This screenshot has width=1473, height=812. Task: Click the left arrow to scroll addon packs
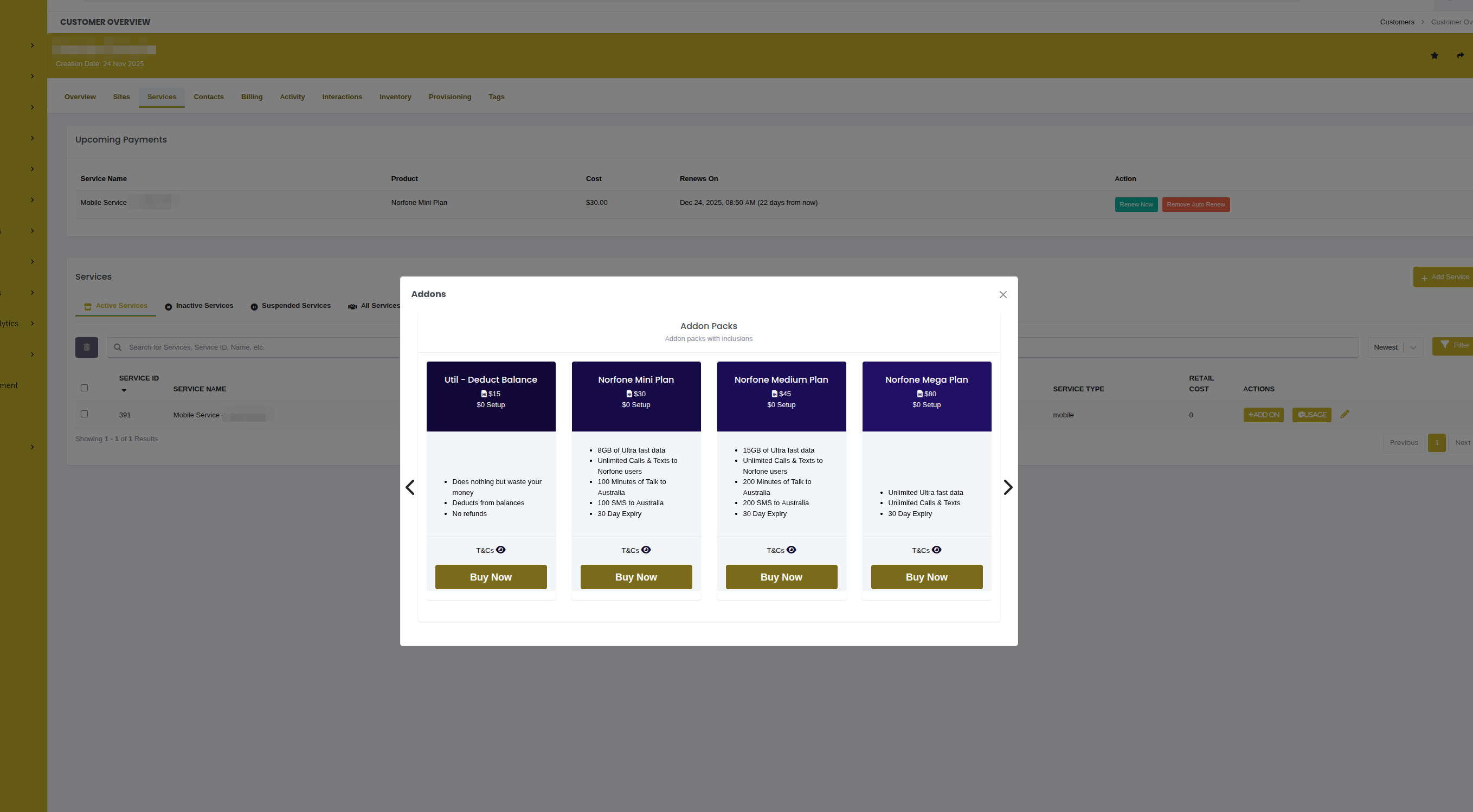click(410, 487)
